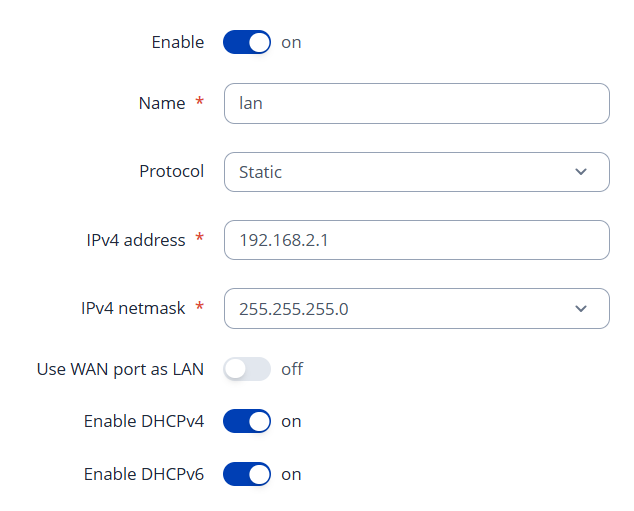Click the off text beside WAN toggle
The height and width of the screenshot is (511, 634).
click(x=292, y=369)
